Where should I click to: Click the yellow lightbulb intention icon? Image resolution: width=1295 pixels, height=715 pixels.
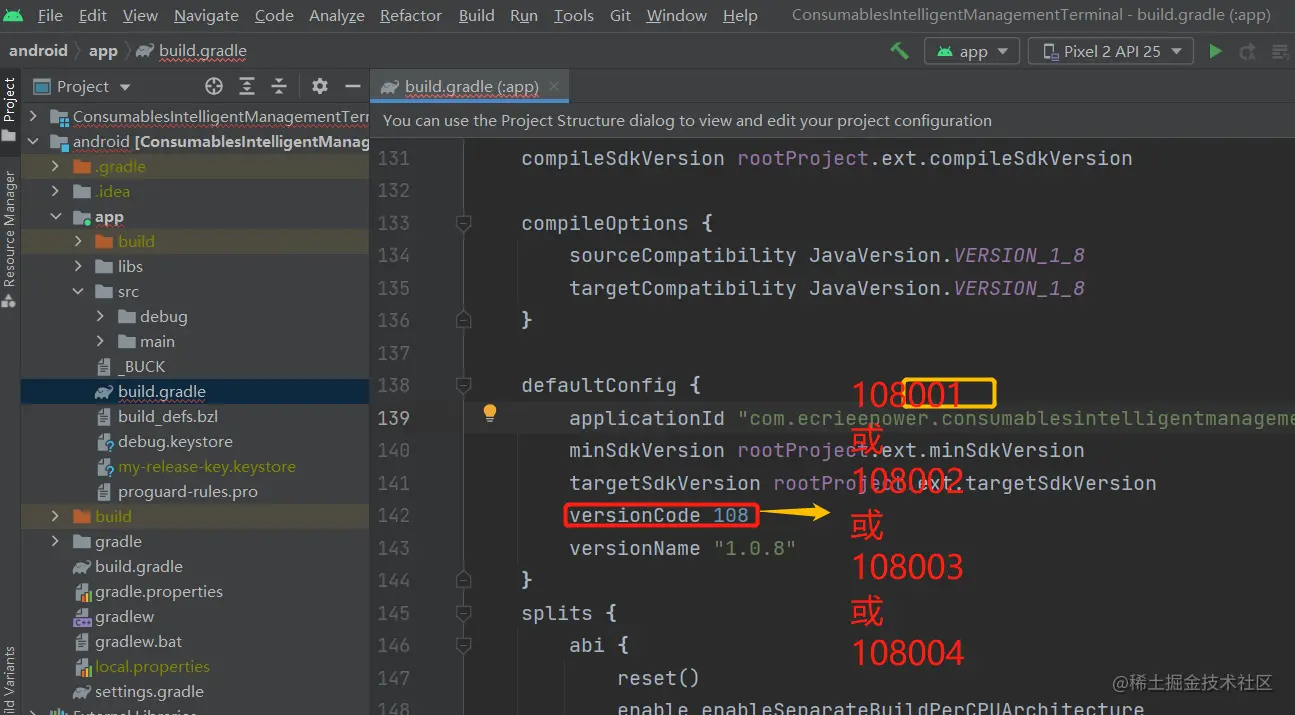[490, 413]
